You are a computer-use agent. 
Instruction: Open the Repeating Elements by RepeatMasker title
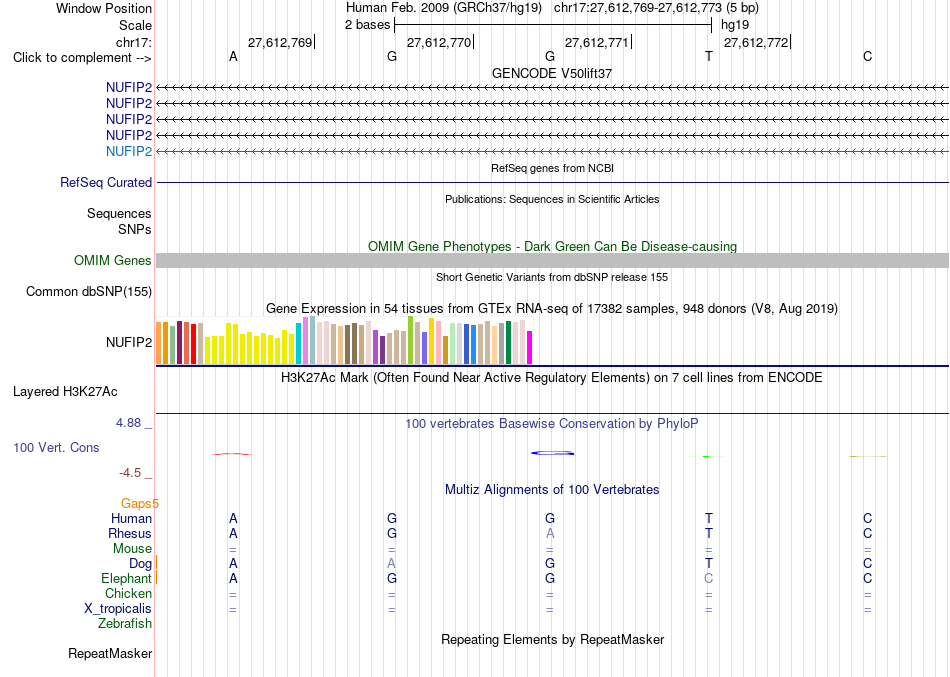click(x=552, y=640)
